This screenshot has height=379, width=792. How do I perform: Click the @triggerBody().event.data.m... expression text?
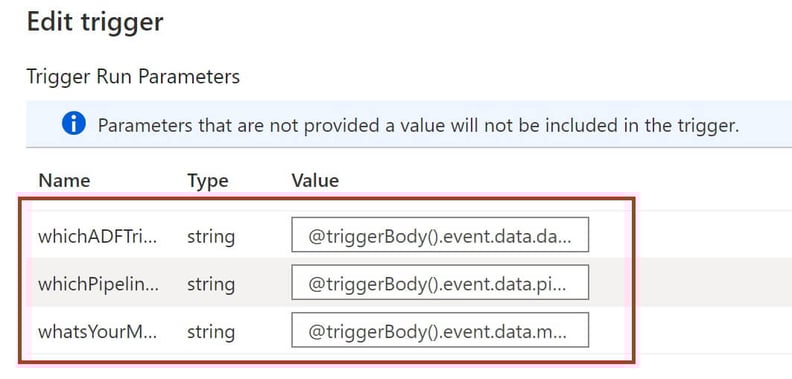(437, 332)
